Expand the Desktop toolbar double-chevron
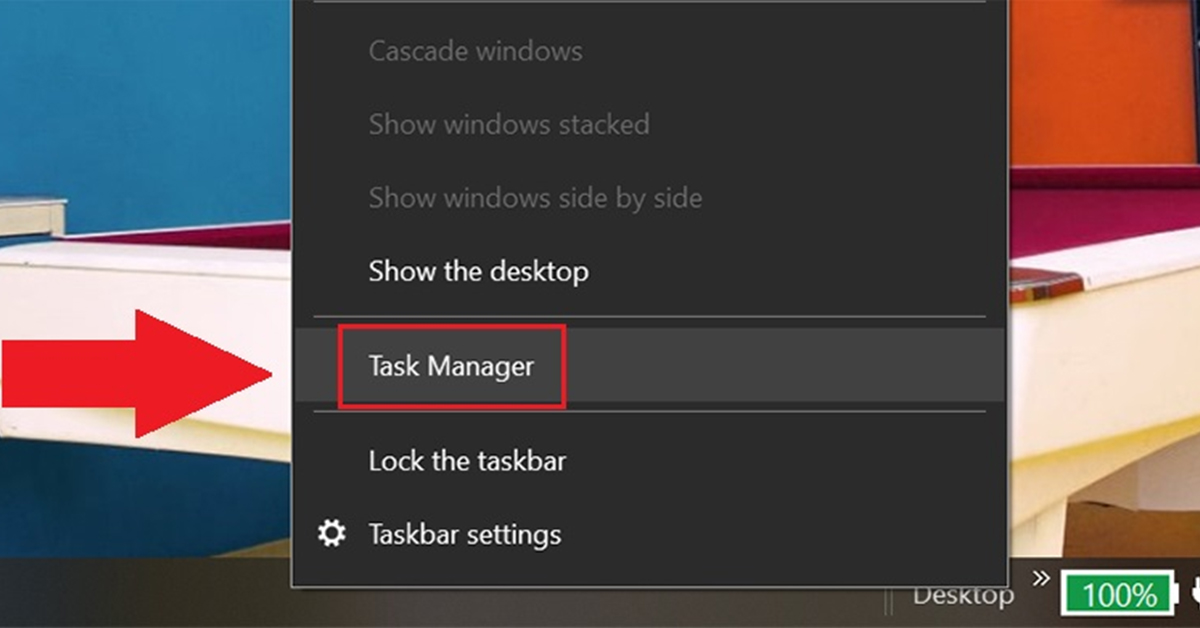Image resolution: width=1200 pixels, height=628 pixels. (1041, 578)
